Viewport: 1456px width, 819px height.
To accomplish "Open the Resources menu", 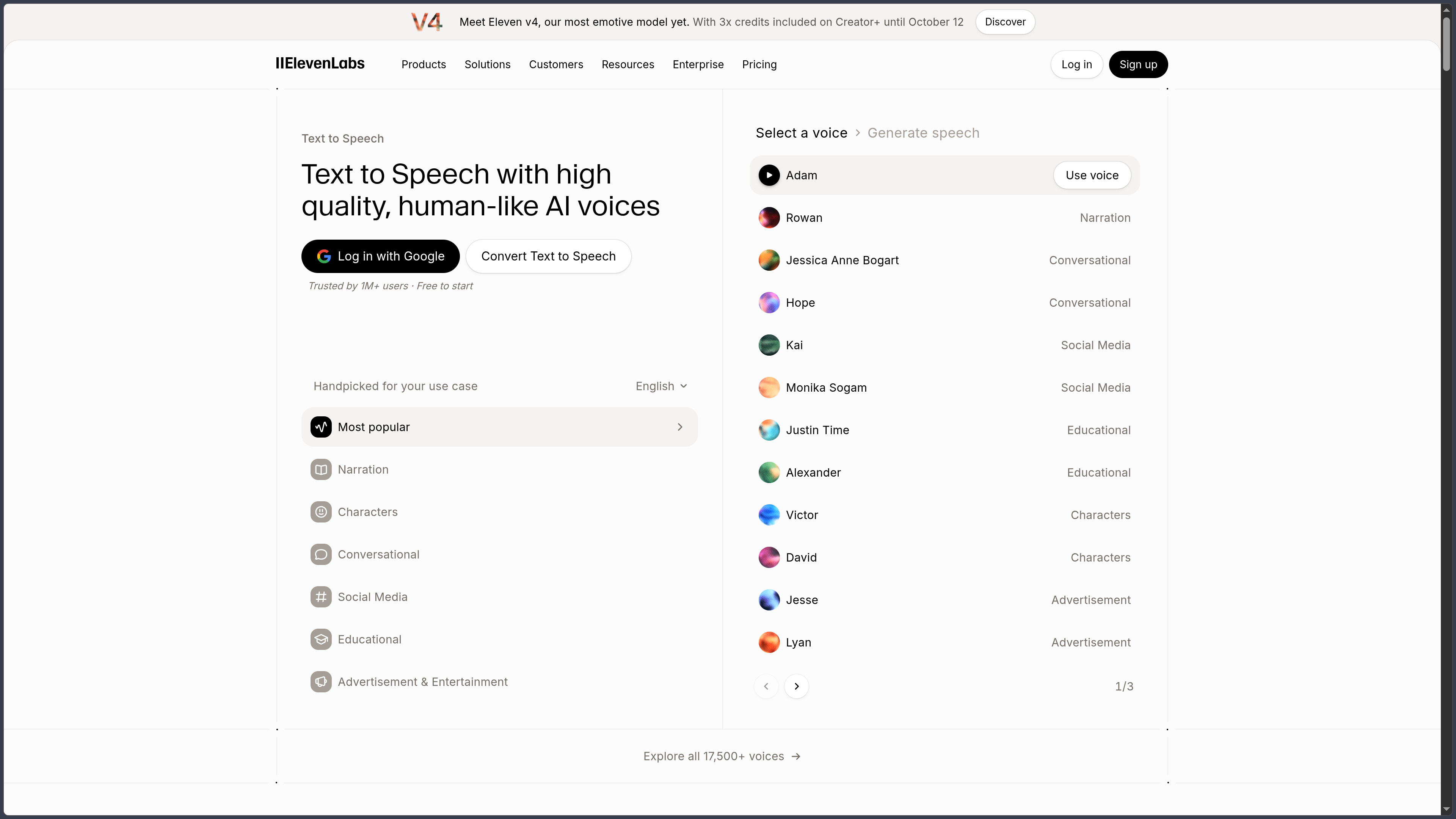I will 628,64.
